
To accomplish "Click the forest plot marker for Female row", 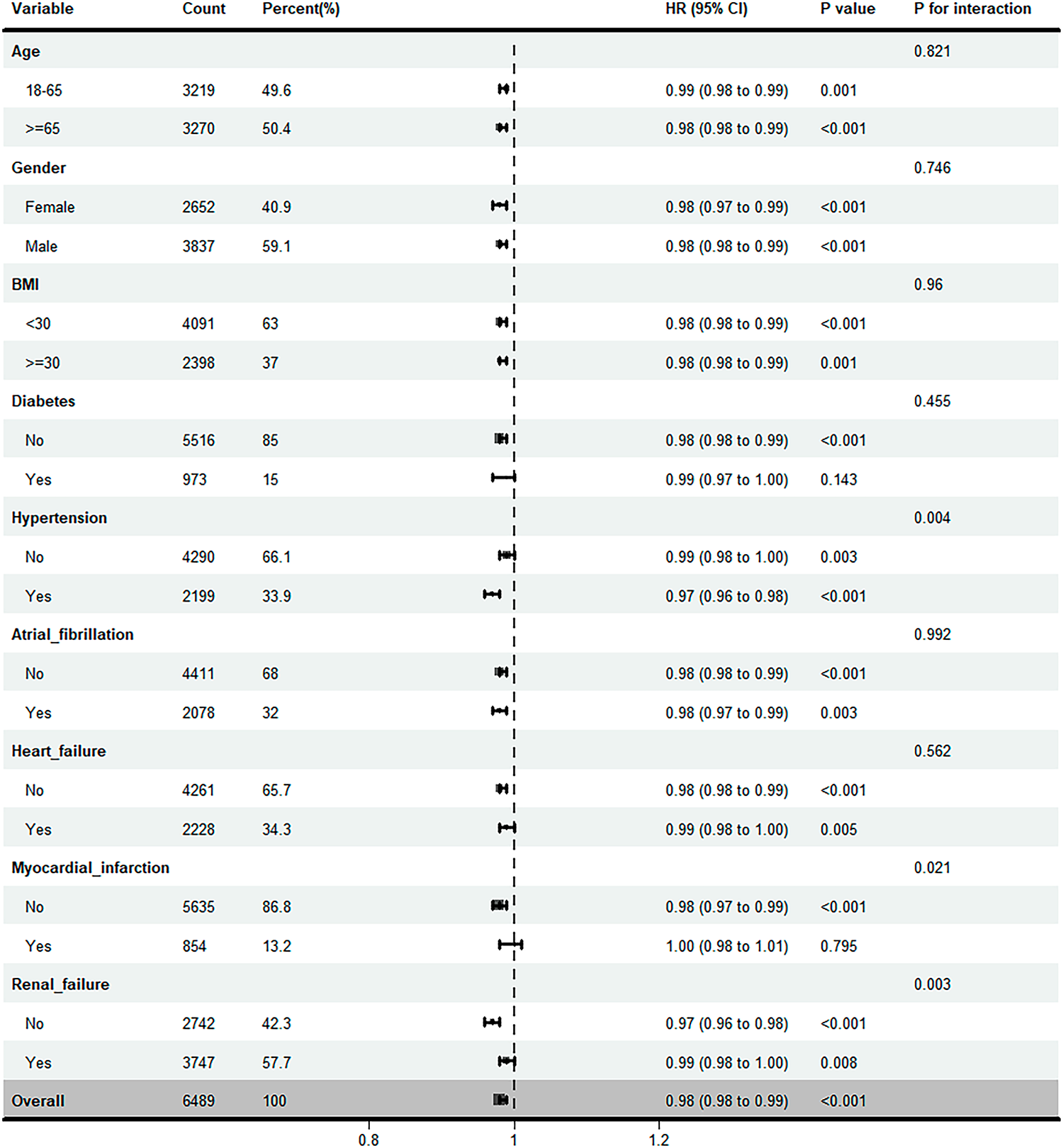I will [x=500, y=206].
